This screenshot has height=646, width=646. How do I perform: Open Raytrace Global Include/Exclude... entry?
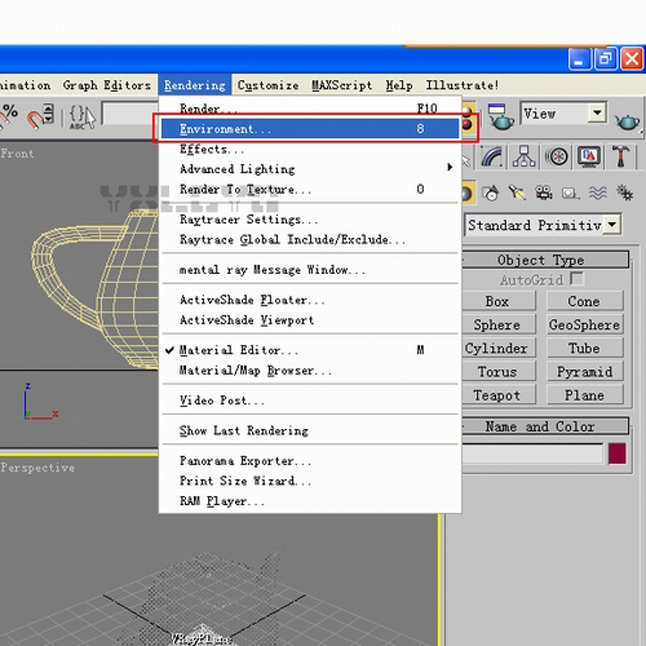(x=310, y=240)
